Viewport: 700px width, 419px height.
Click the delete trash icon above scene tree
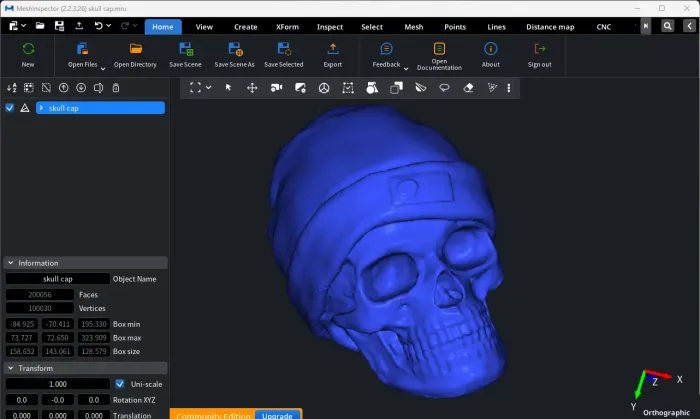click(116, 88)
